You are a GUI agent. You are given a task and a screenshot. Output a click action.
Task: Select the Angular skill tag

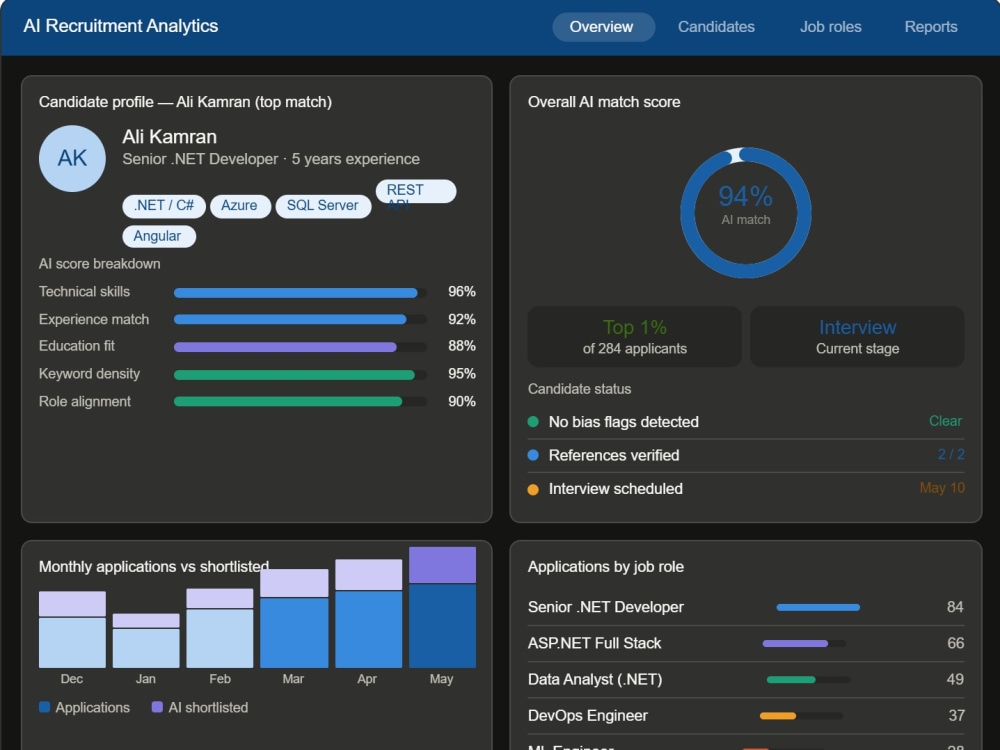pyautogui.click(x=158, y=236)
